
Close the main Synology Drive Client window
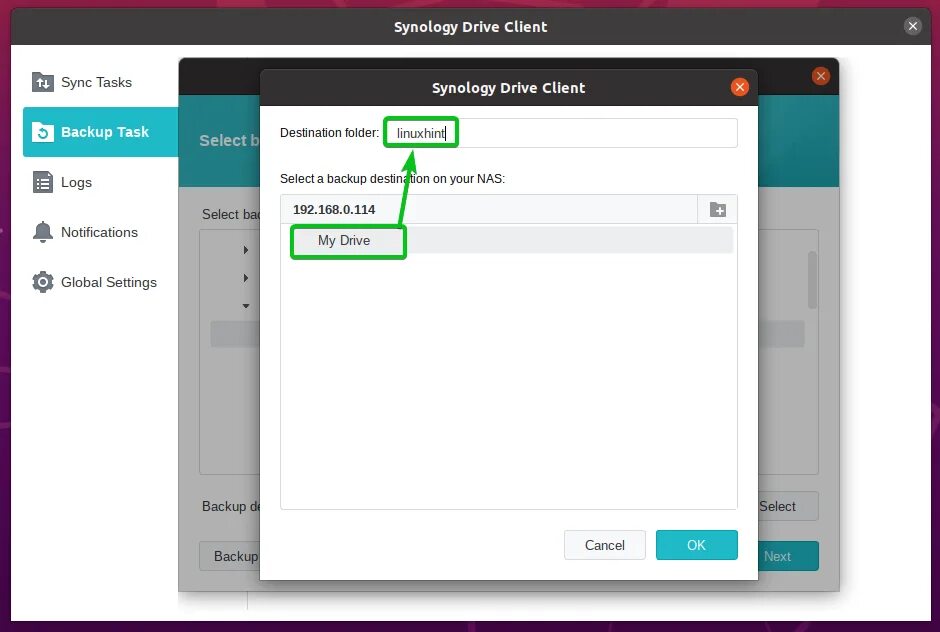click(912, 26)
